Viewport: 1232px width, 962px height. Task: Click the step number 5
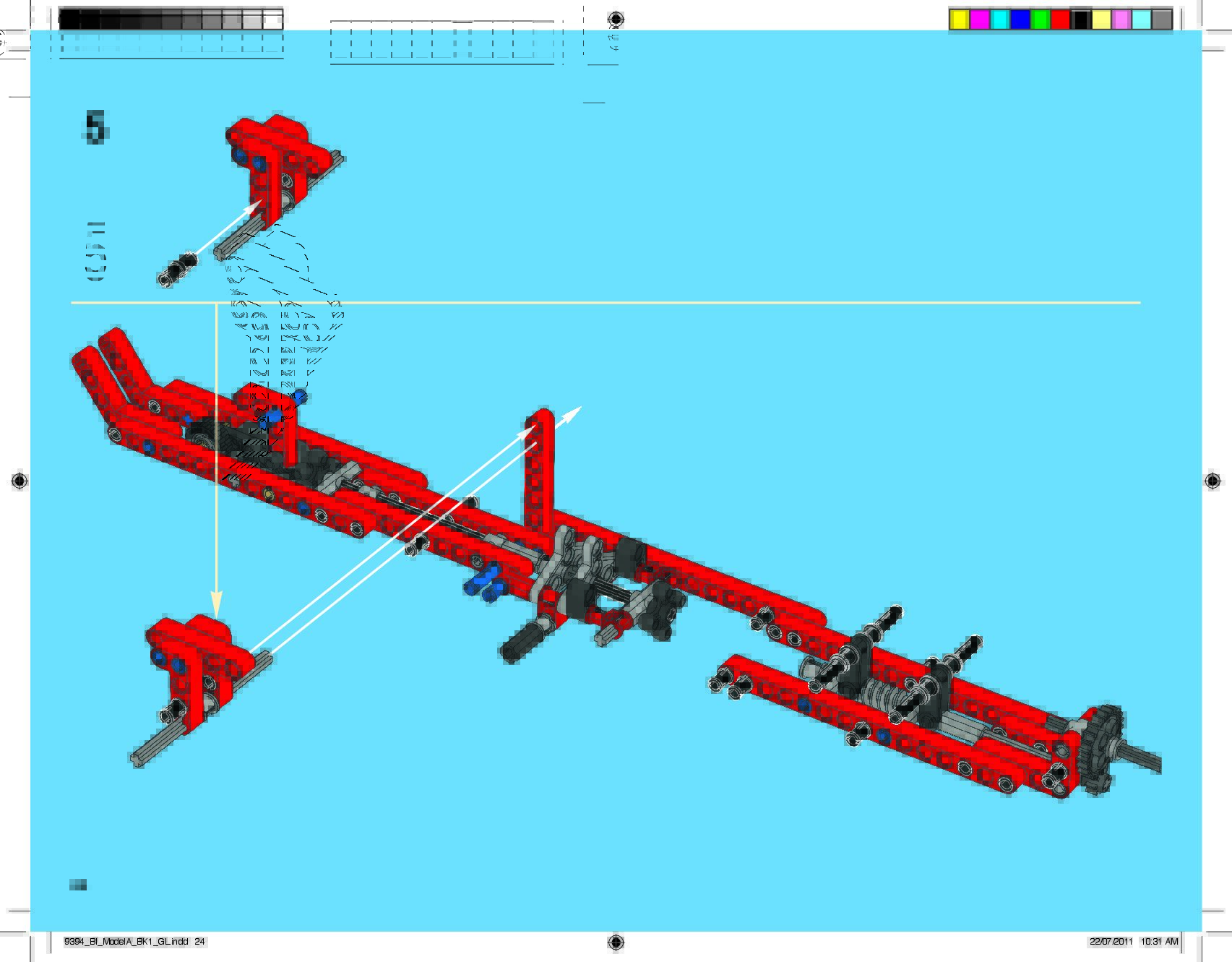coord(95,127)
